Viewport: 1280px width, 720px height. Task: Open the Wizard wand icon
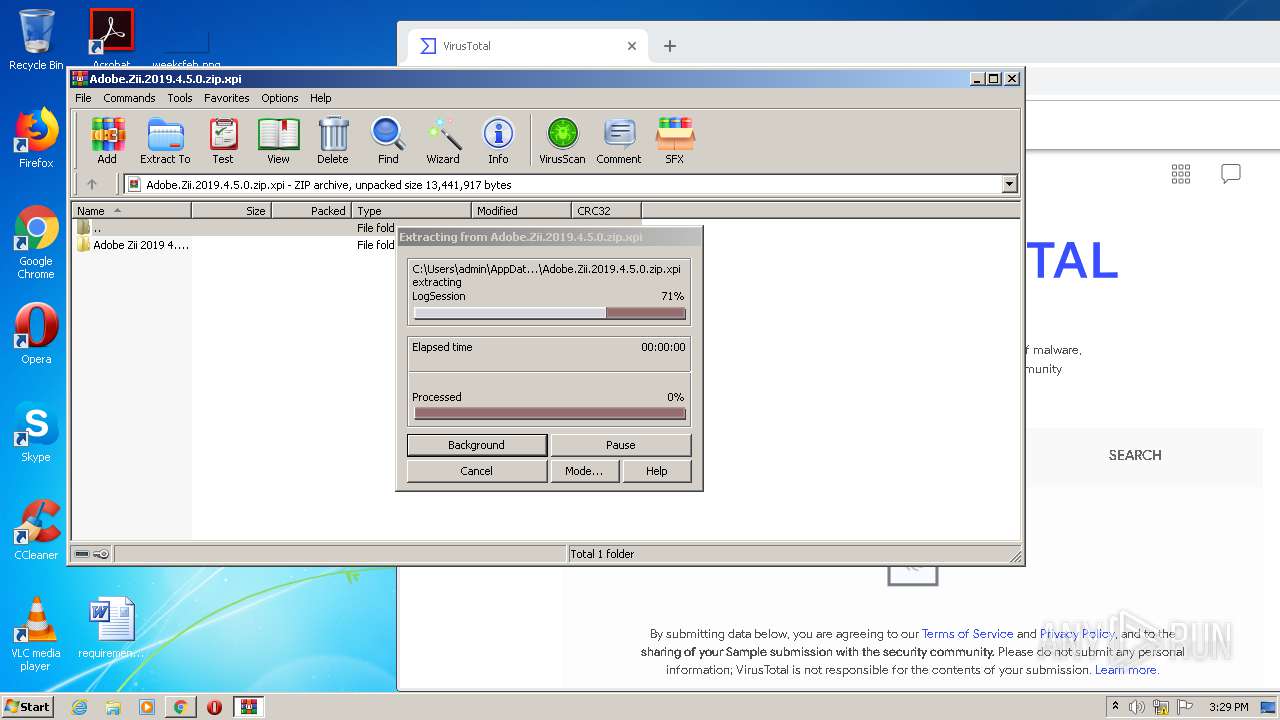[x=443, y=140]
